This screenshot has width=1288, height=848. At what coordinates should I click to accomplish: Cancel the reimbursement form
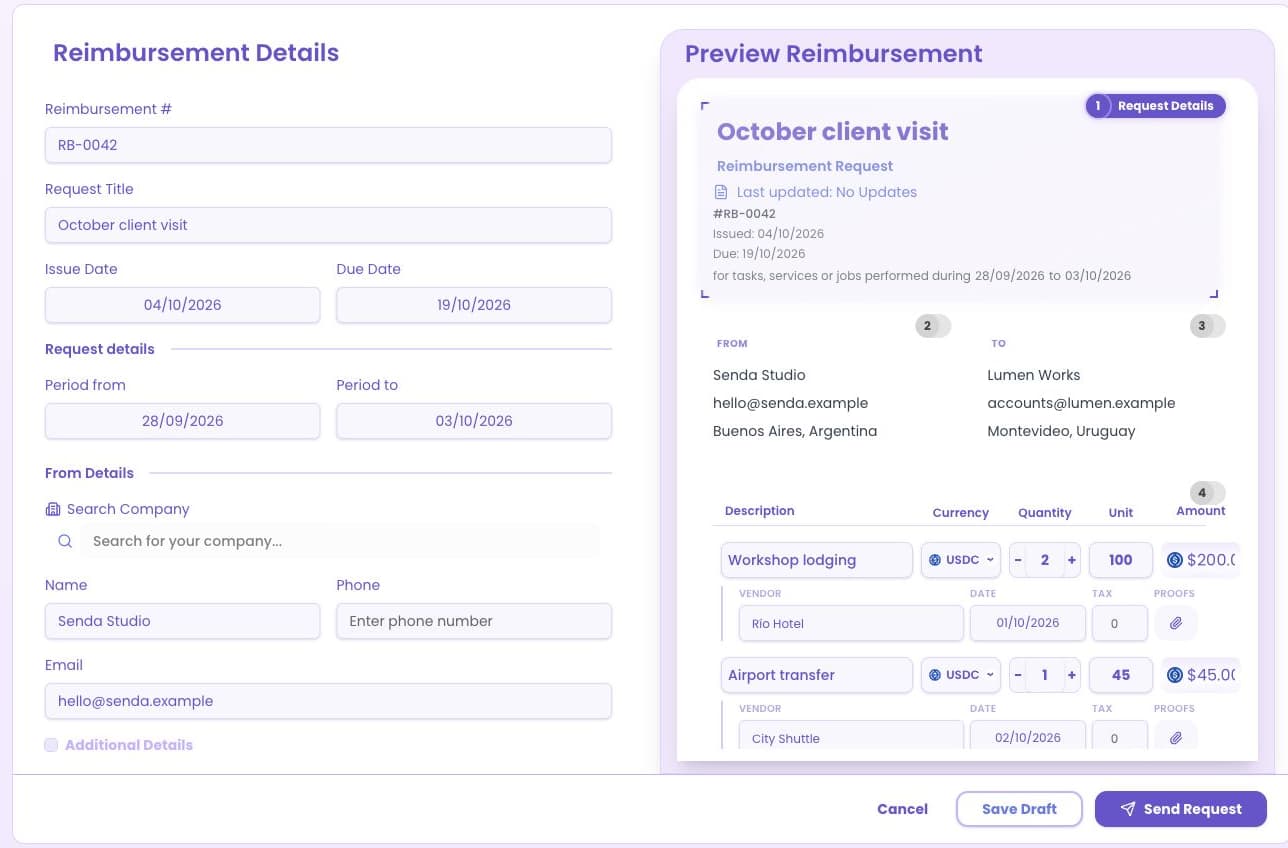pyautogui.click(x=902, y=809)
